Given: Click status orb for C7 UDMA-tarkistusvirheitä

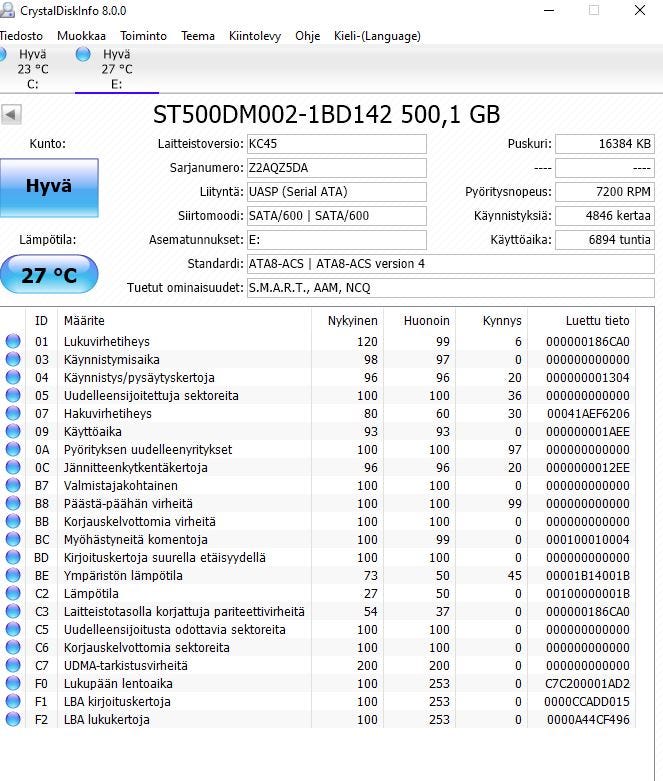Looking at the screenshot, I should (13, 665).
